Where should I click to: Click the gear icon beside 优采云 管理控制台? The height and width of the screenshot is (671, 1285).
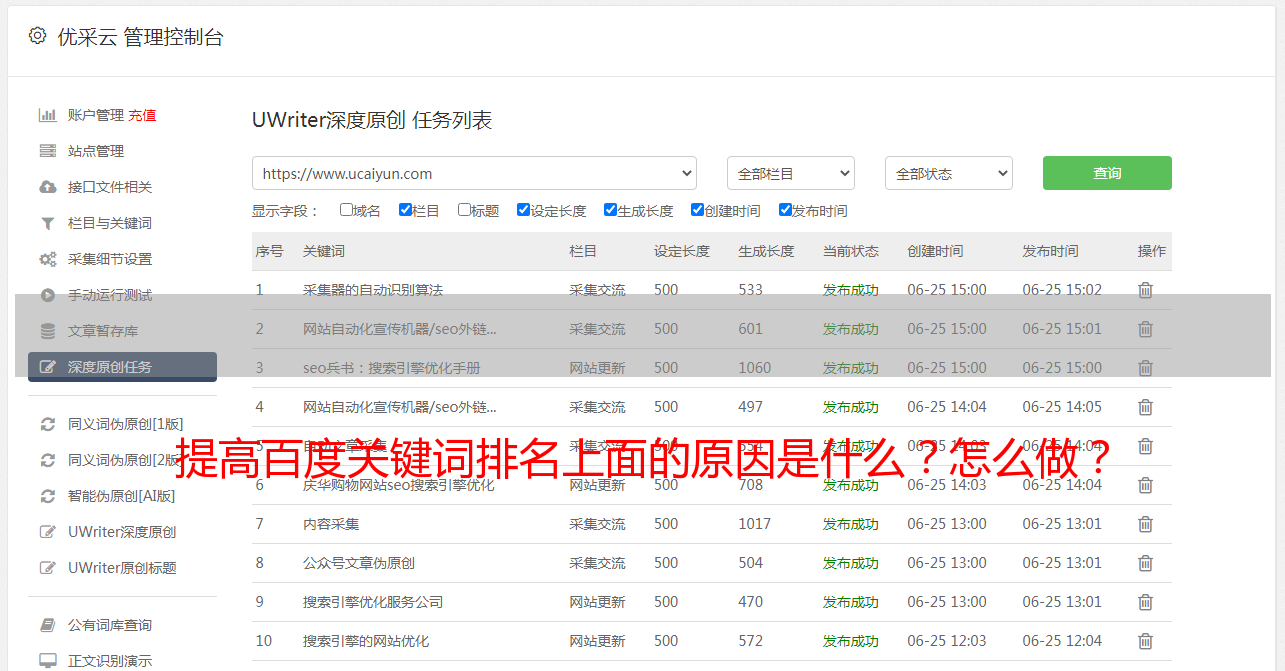[37, 36]
